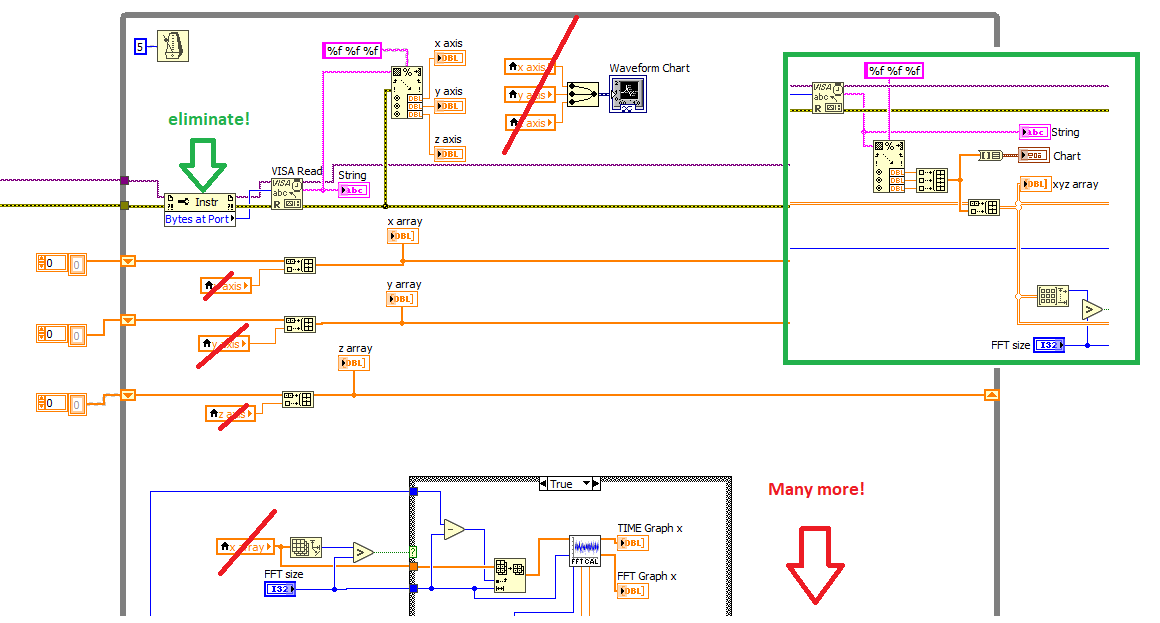1160x623 pixels.
Task: Select the top left shift register terminal
Action: (x=128, y=261)
